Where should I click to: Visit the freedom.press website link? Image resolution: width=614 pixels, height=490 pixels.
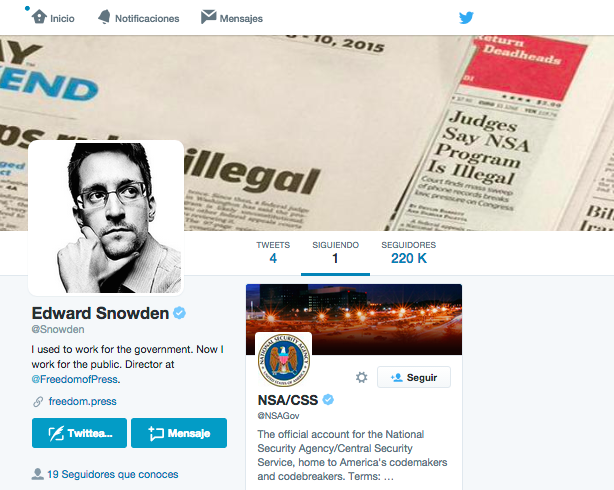(x=83, y=401)
